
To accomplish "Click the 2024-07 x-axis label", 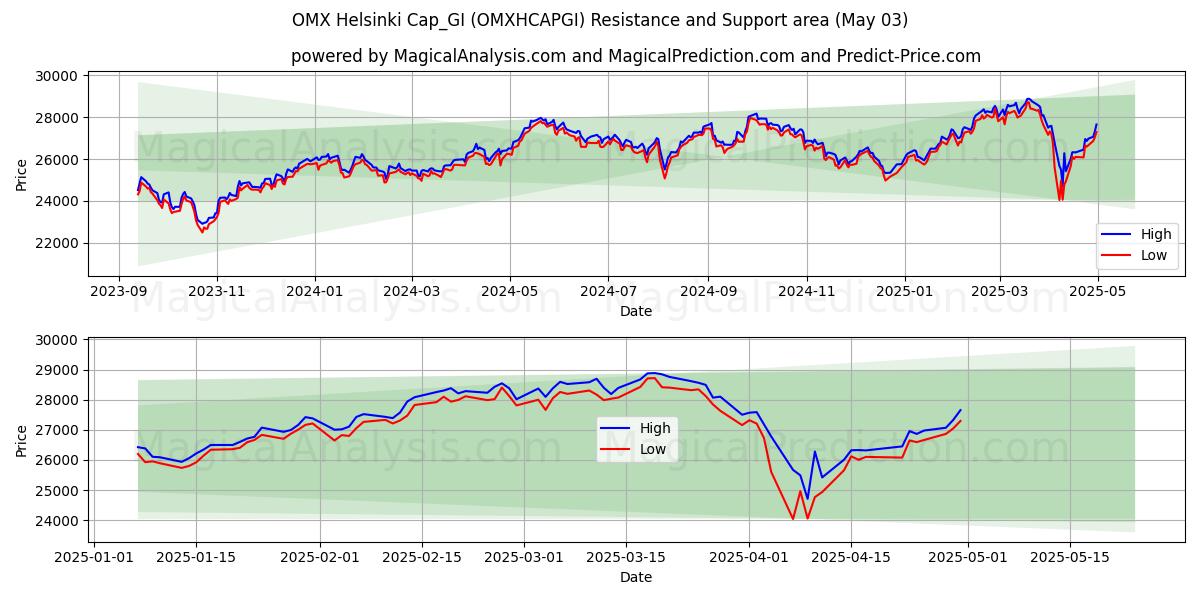I will pyautogui.click(x=608, y=291).
